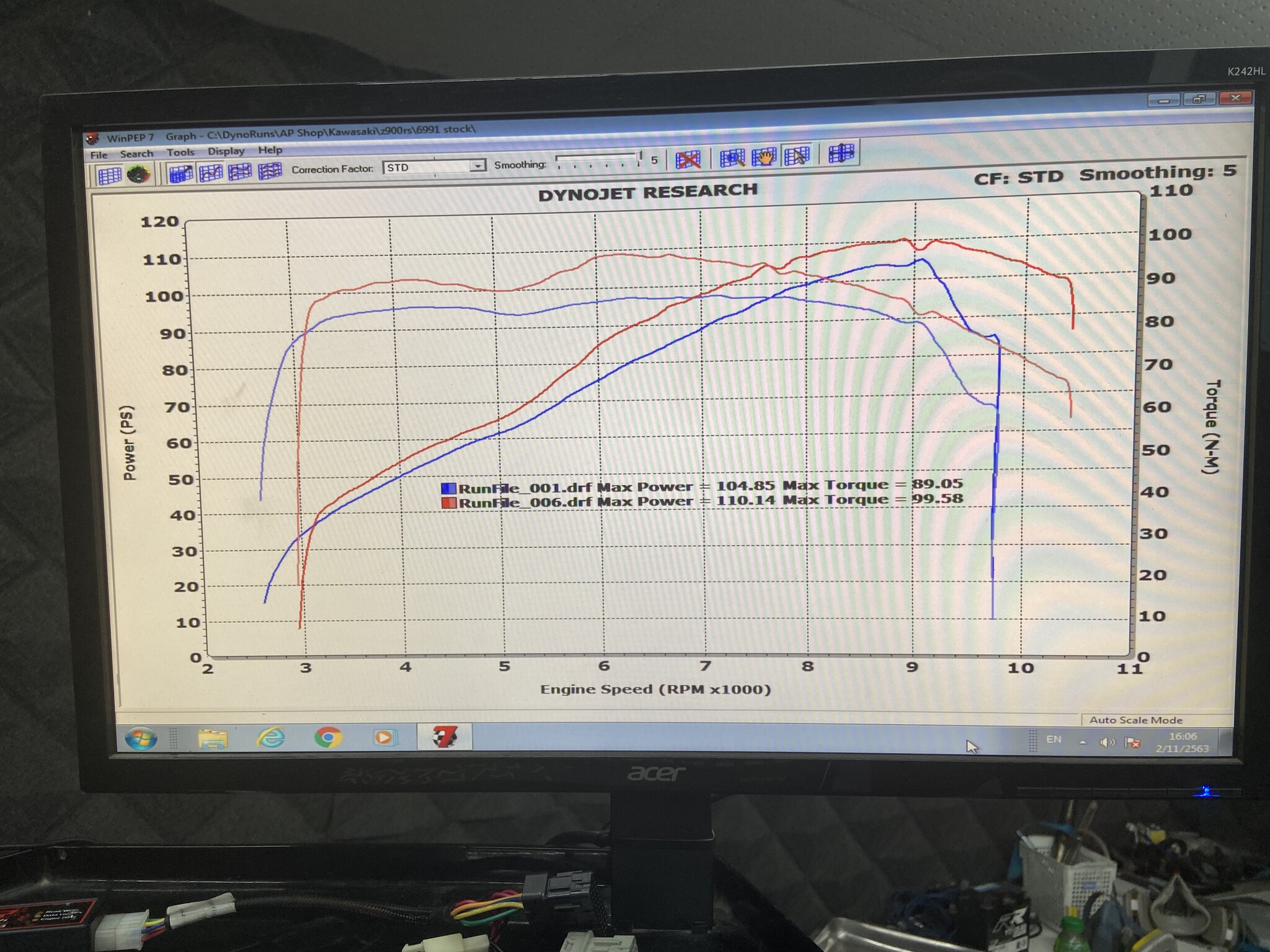The width and height of the screenshot is (1270, 952).
Task: Expand the system tray hidden icons arrow
Action: (x=1083, y=742)
